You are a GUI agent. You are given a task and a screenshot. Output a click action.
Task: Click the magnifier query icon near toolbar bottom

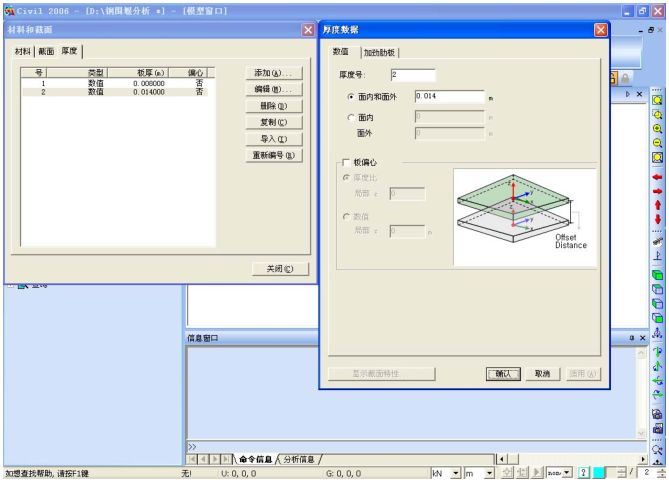click(657, 449)
